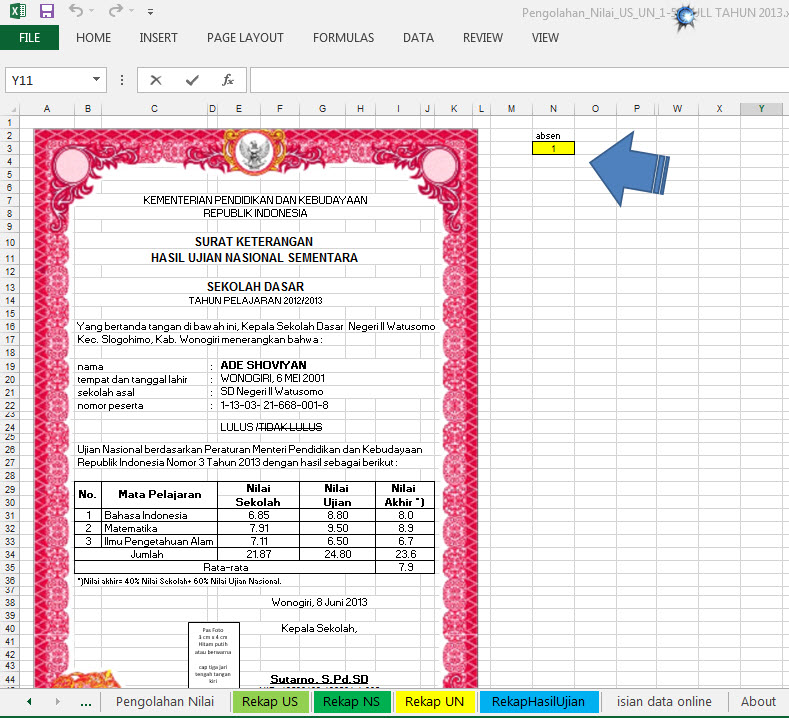
Task: Open the Pengolahan Nilai sheet tab
Action: [x=165, y=701]
